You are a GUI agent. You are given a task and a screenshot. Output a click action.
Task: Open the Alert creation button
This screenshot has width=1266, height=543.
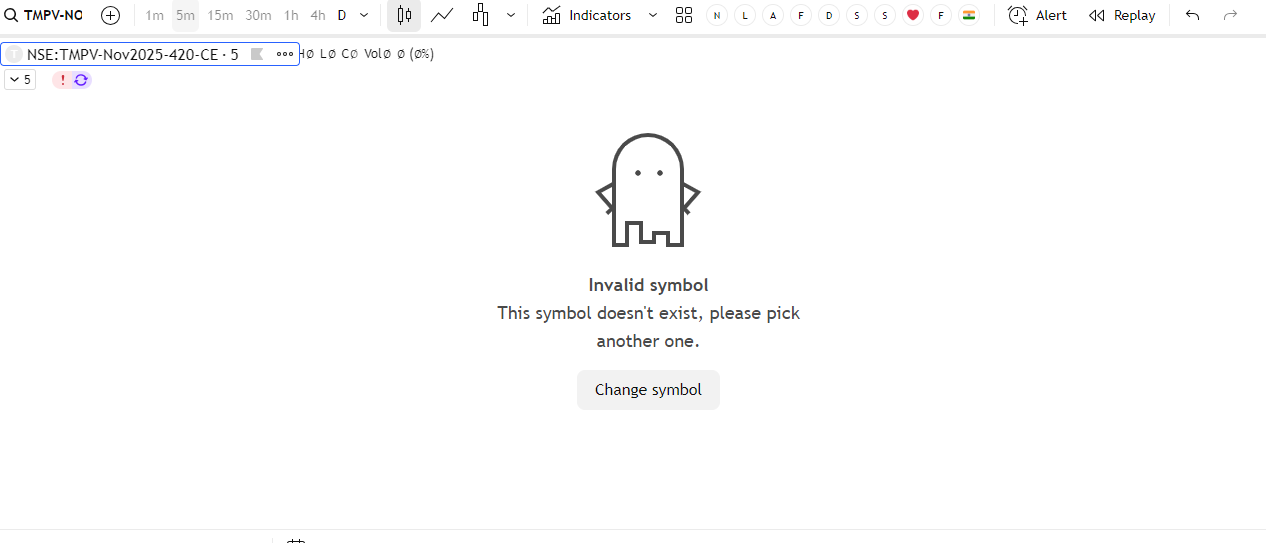pyautogui.click(x=1038, y=16)
